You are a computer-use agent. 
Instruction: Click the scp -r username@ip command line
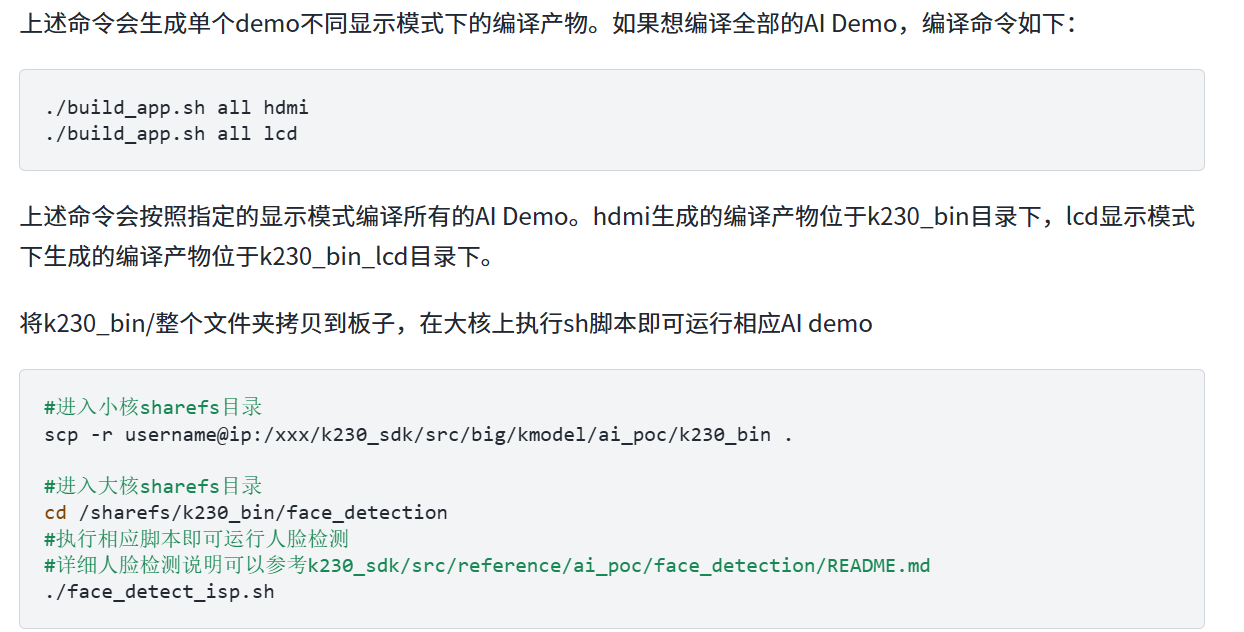[418, 434]
